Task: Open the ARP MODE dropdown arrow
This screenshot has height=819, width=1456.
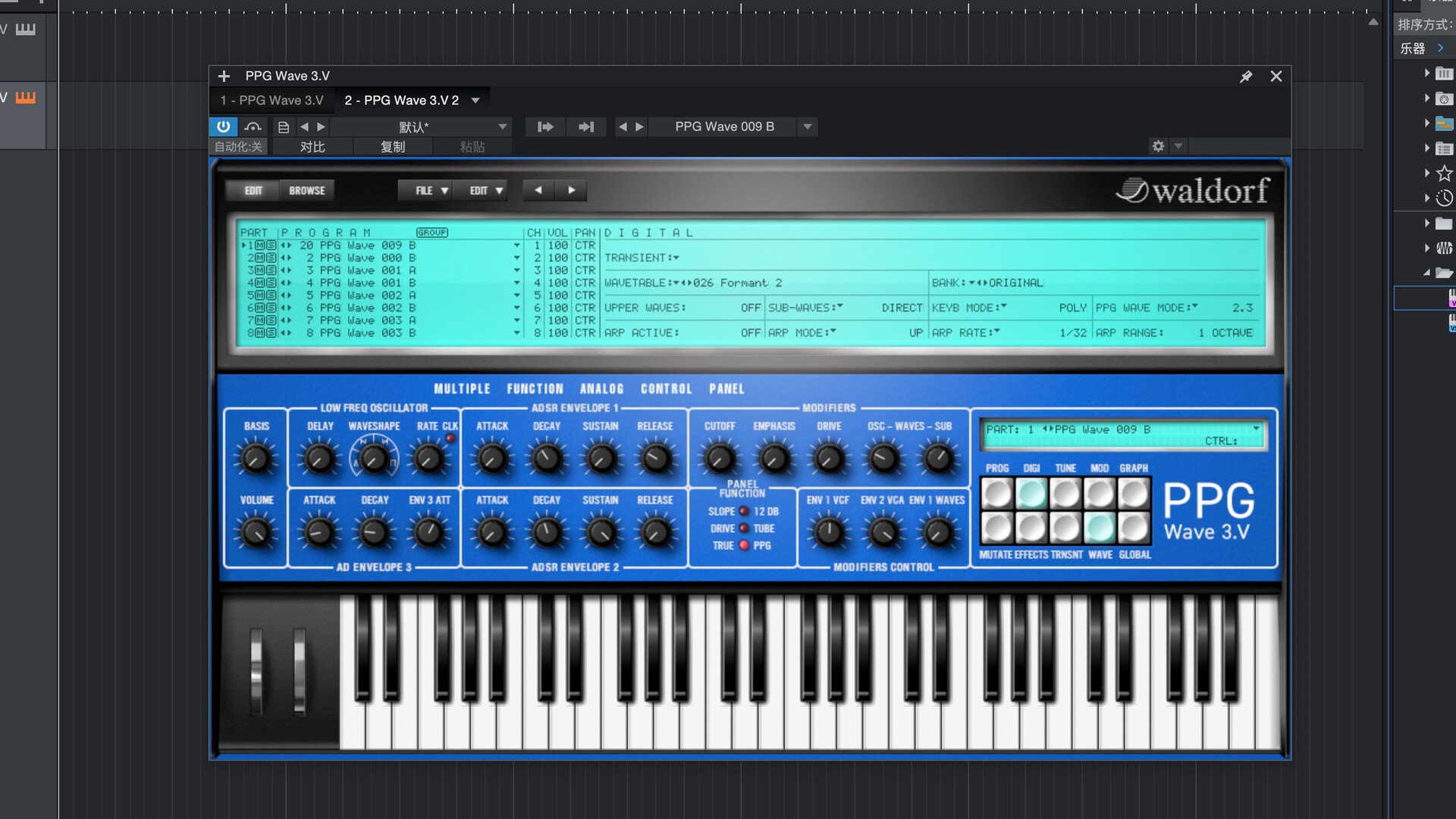Action: tap(833, 332)
